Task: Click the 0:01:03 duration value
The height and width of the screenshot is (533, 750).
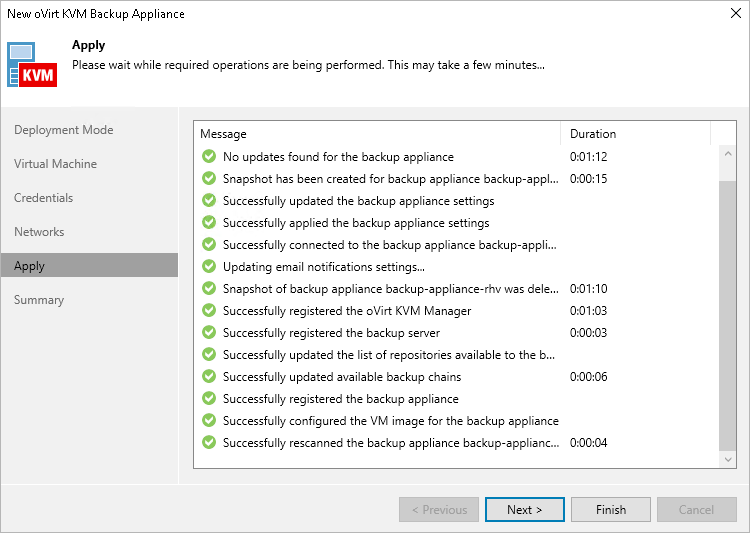Action: pos(588,311)
